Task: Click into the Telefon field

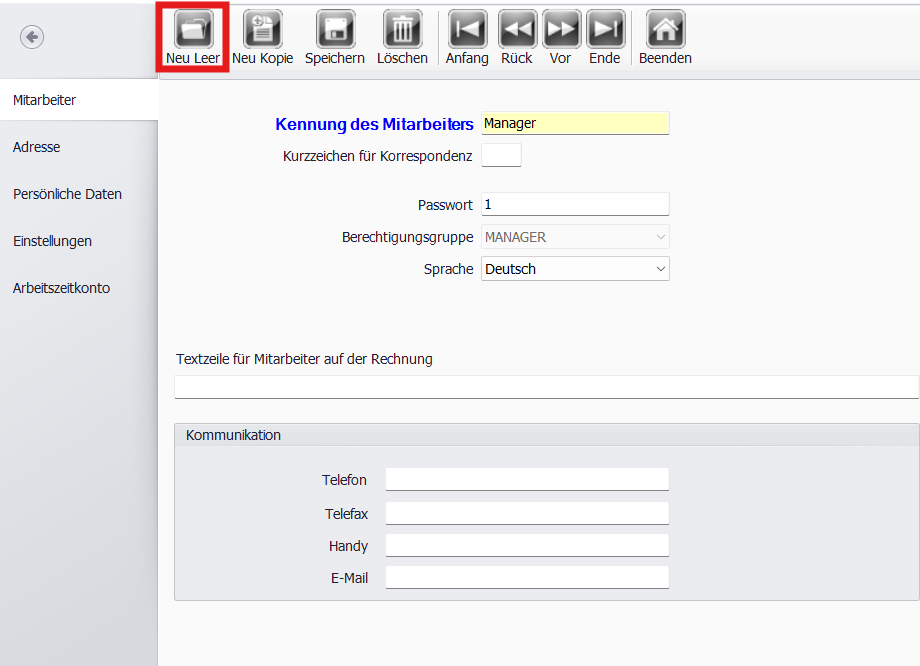Action: tap(526, 480)
